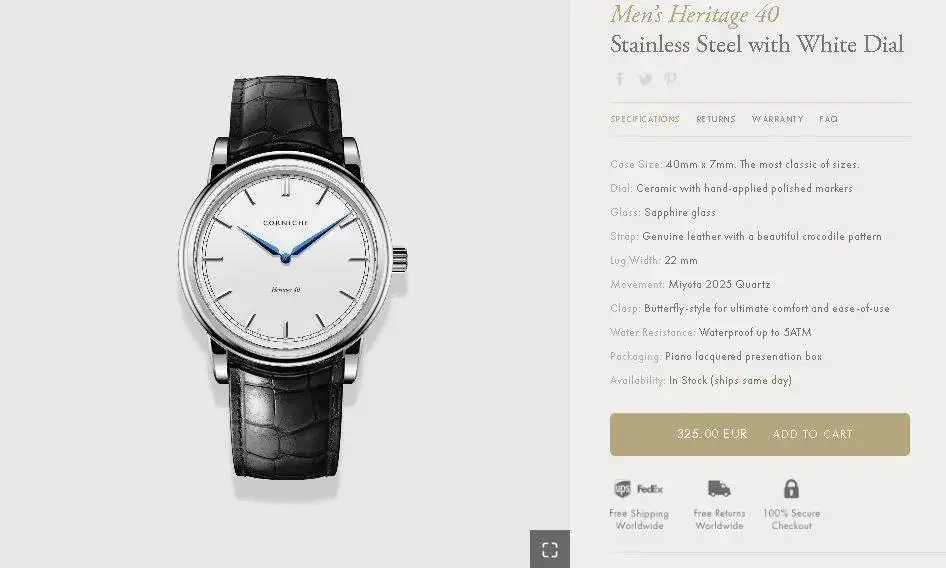Click Stainless Steel with White Dial heading
The image size is (946, 568).
pos(757,45)
